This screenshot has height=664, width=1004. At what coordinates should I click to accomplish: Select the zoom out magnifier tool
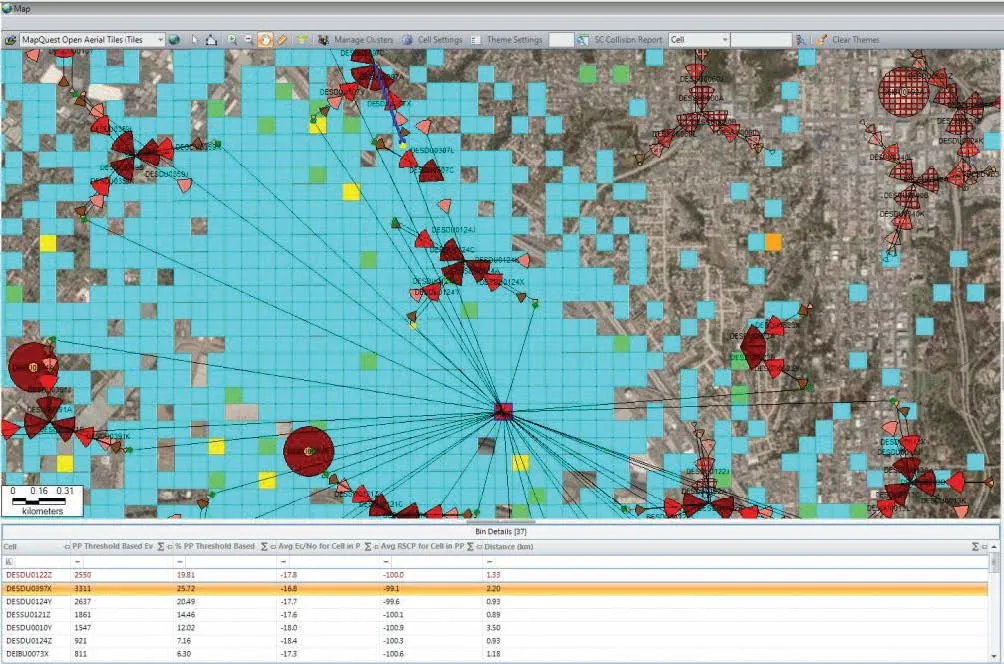[248, 40]
